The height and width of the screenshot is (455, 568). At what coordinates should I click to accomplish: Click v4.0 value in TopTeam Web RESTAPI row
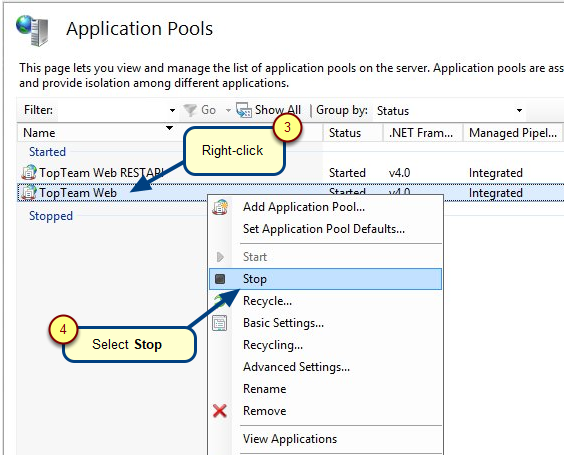point(399,173)
